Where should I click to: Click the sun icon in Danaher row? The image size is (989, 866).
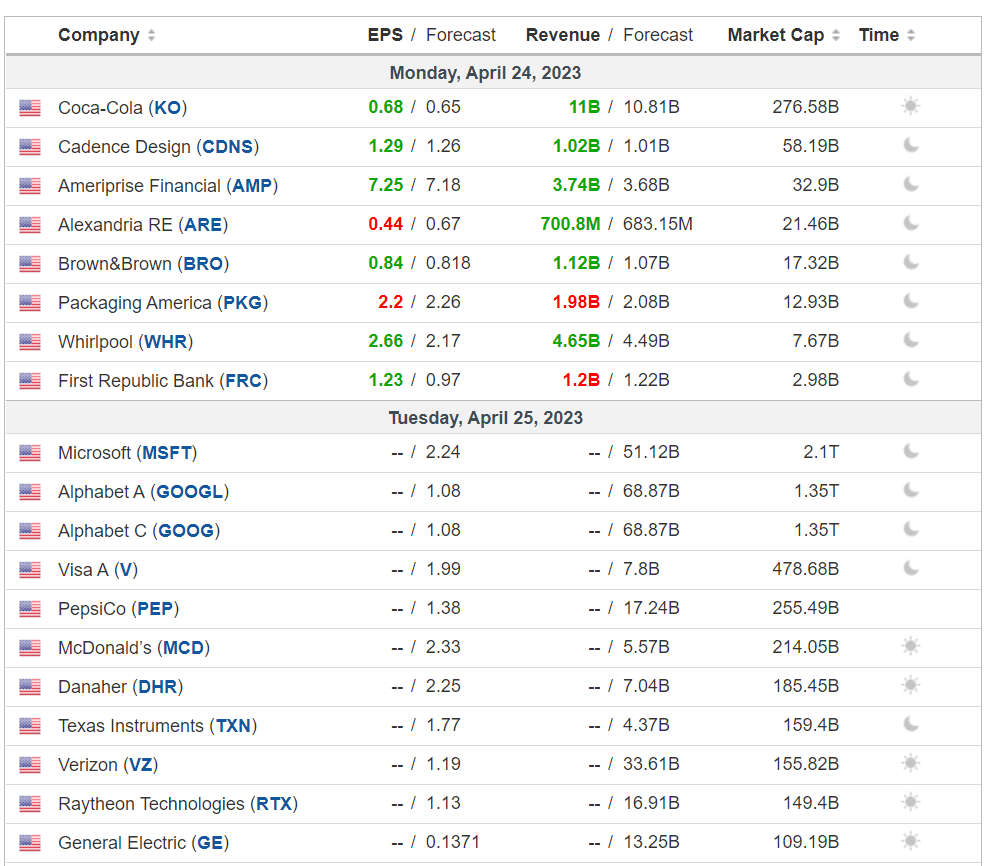click(910, 686)
